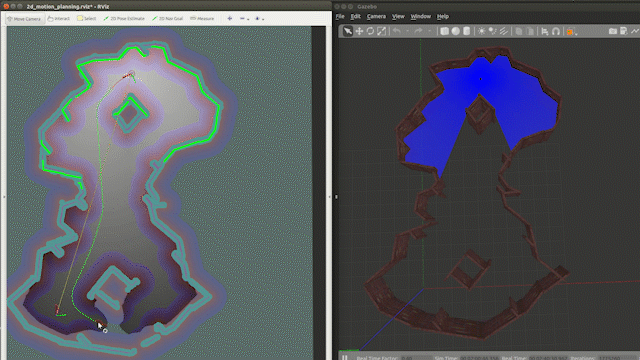Click the 2D Pose Estimate button

[x=124, y=19]
